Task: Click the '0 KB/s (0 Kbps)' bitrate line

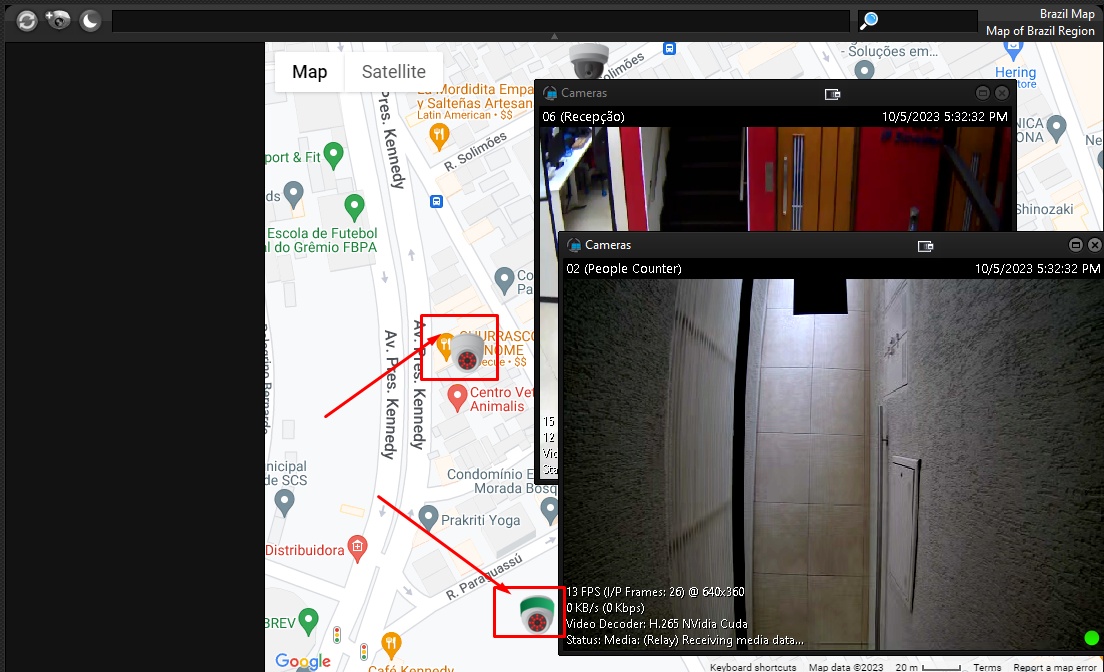Action: pyautogui.click(x=606, y=608)
